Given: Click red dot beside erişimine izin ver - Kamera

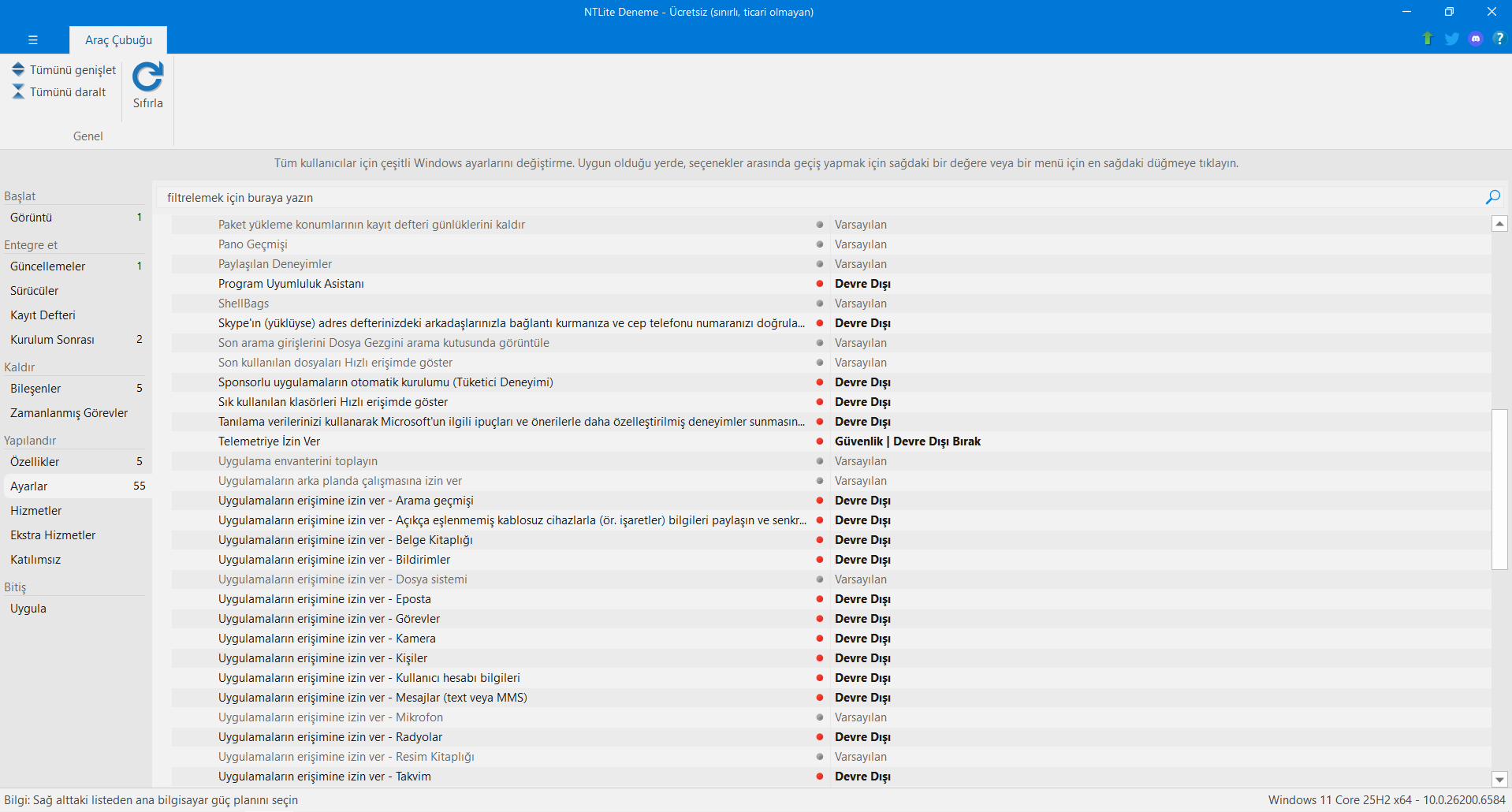Looking at the screenshot, I should click(x=820, y=639).
